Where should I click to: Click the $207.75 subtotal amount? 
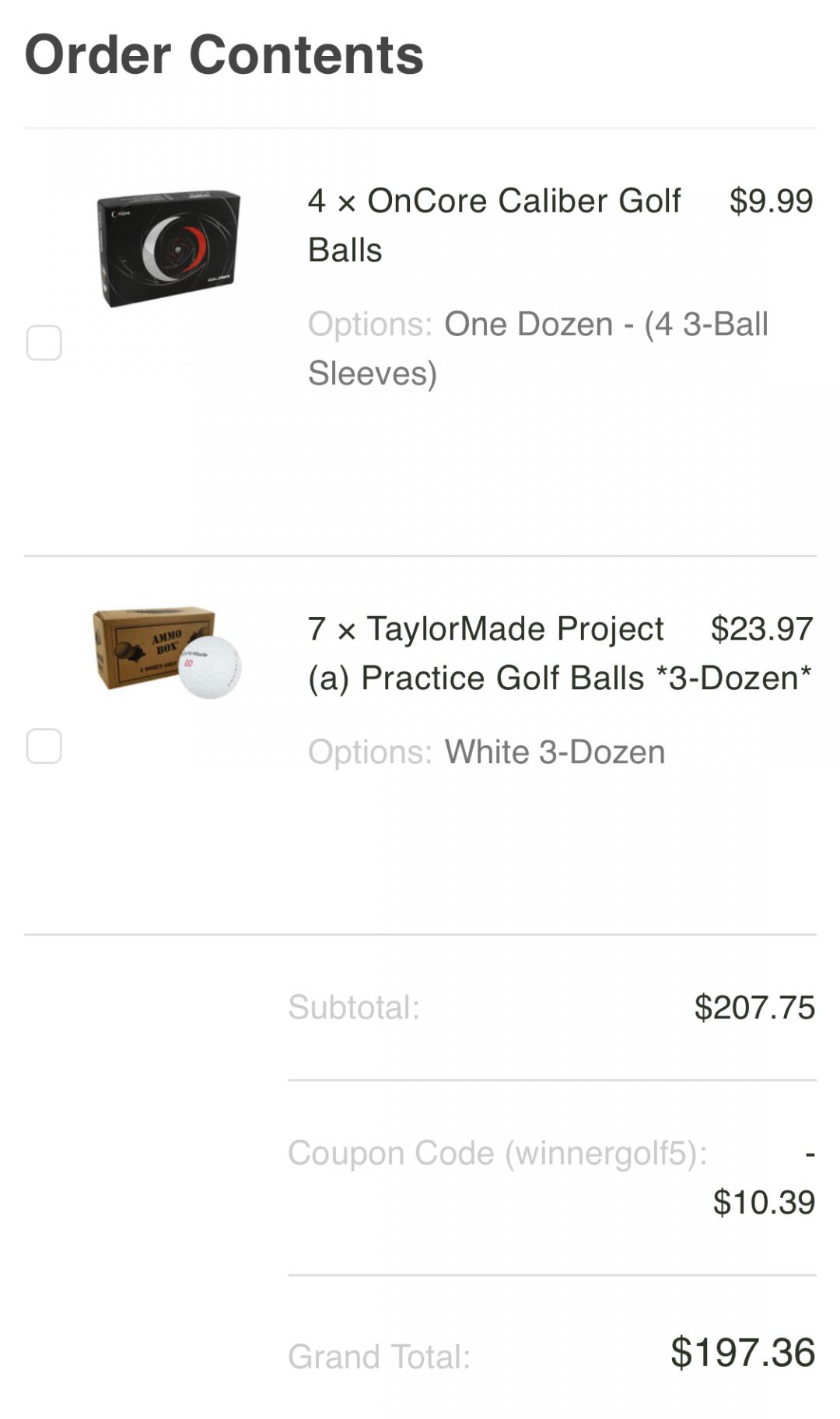pos(754,1007)
